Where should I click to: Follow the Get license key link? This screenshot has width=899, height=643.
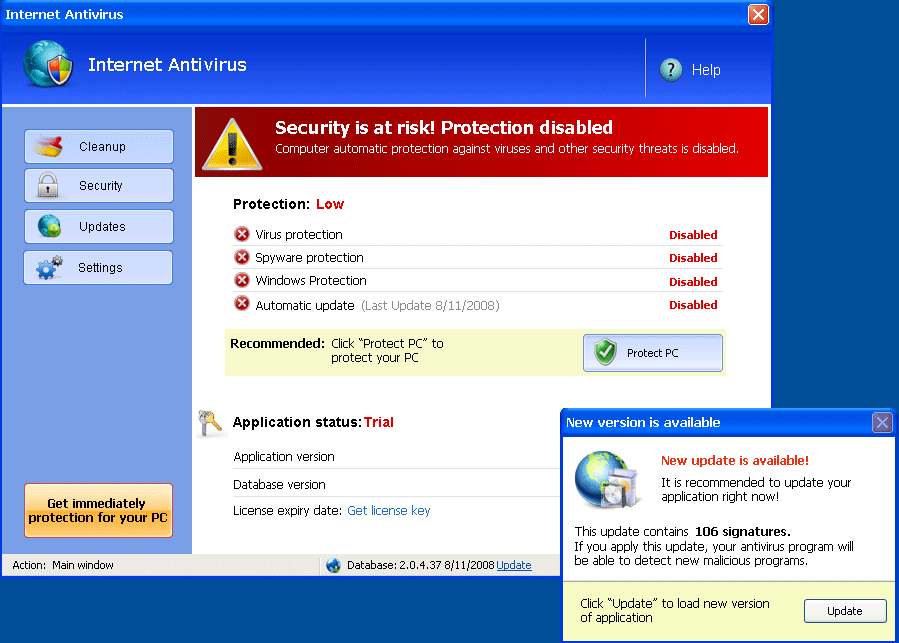[x=388, y=511]
